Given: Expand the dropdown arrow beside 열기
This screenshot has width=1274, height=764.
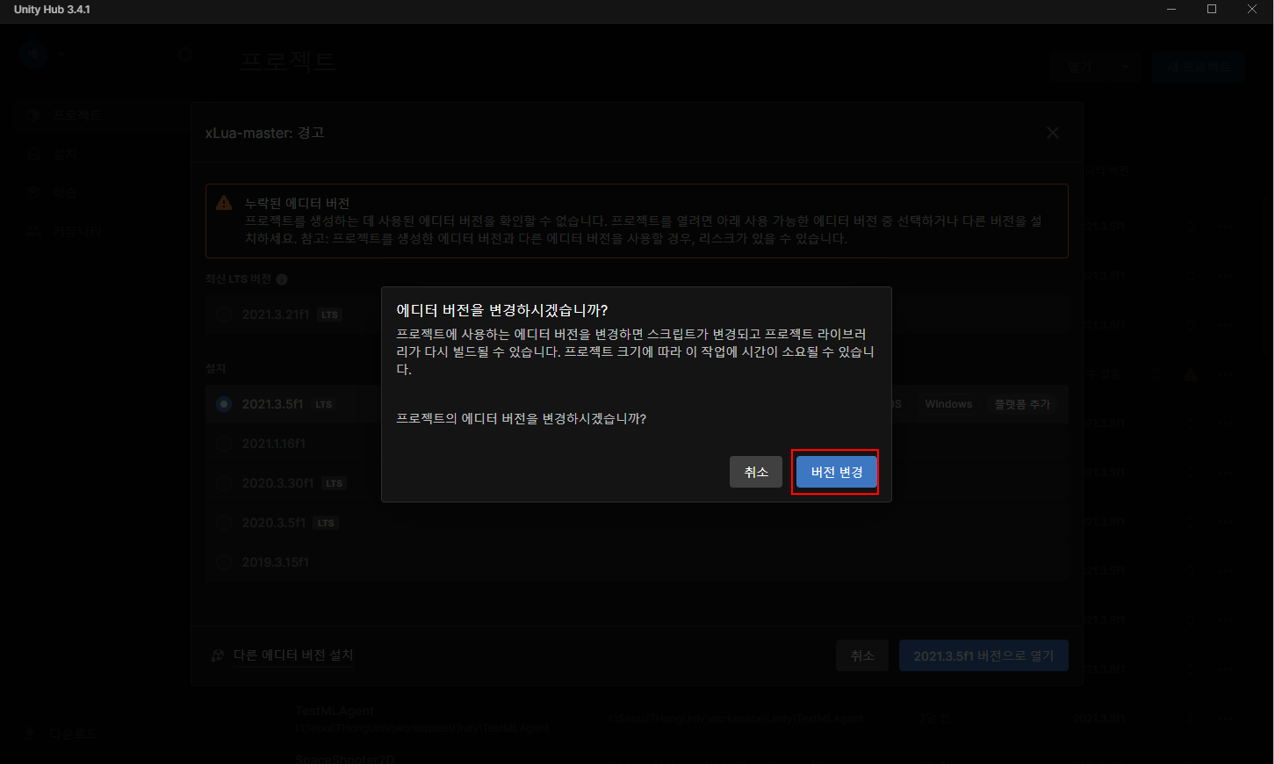Looking at the screenshot, I should 1125,67.
